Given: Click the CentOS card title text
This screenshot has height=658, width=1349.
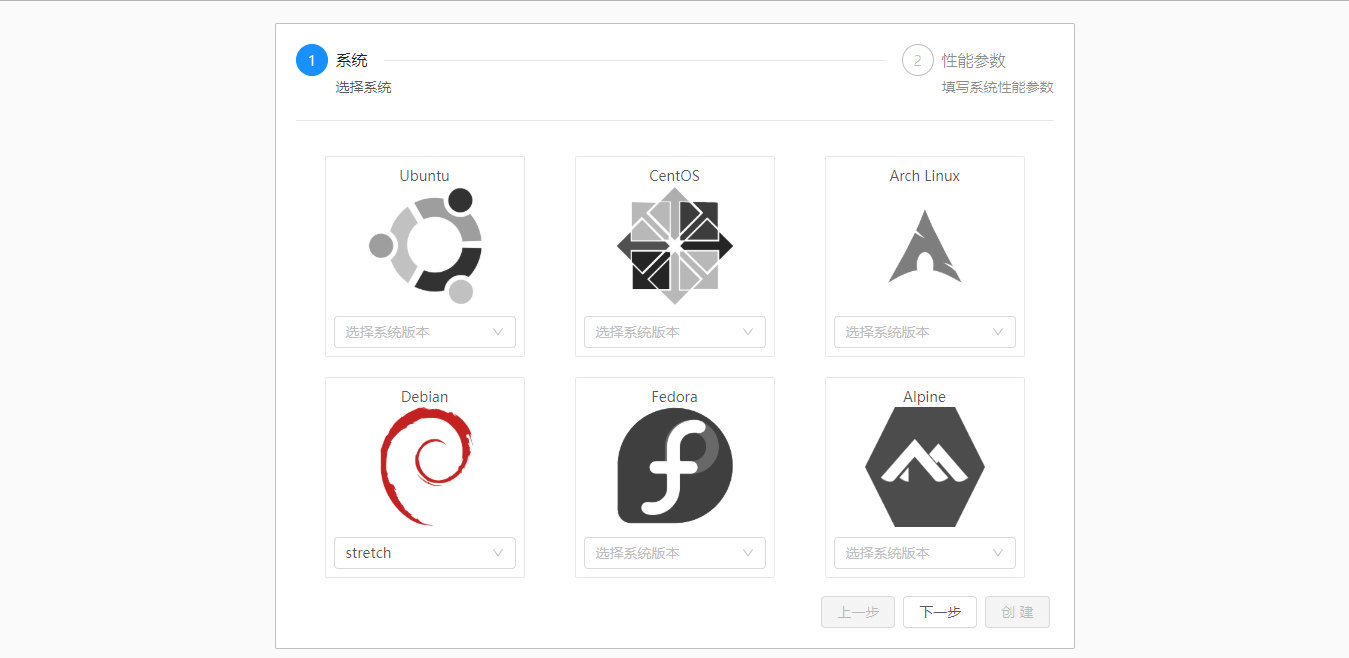Looking at the screenshot, I should tap(675, 176).
